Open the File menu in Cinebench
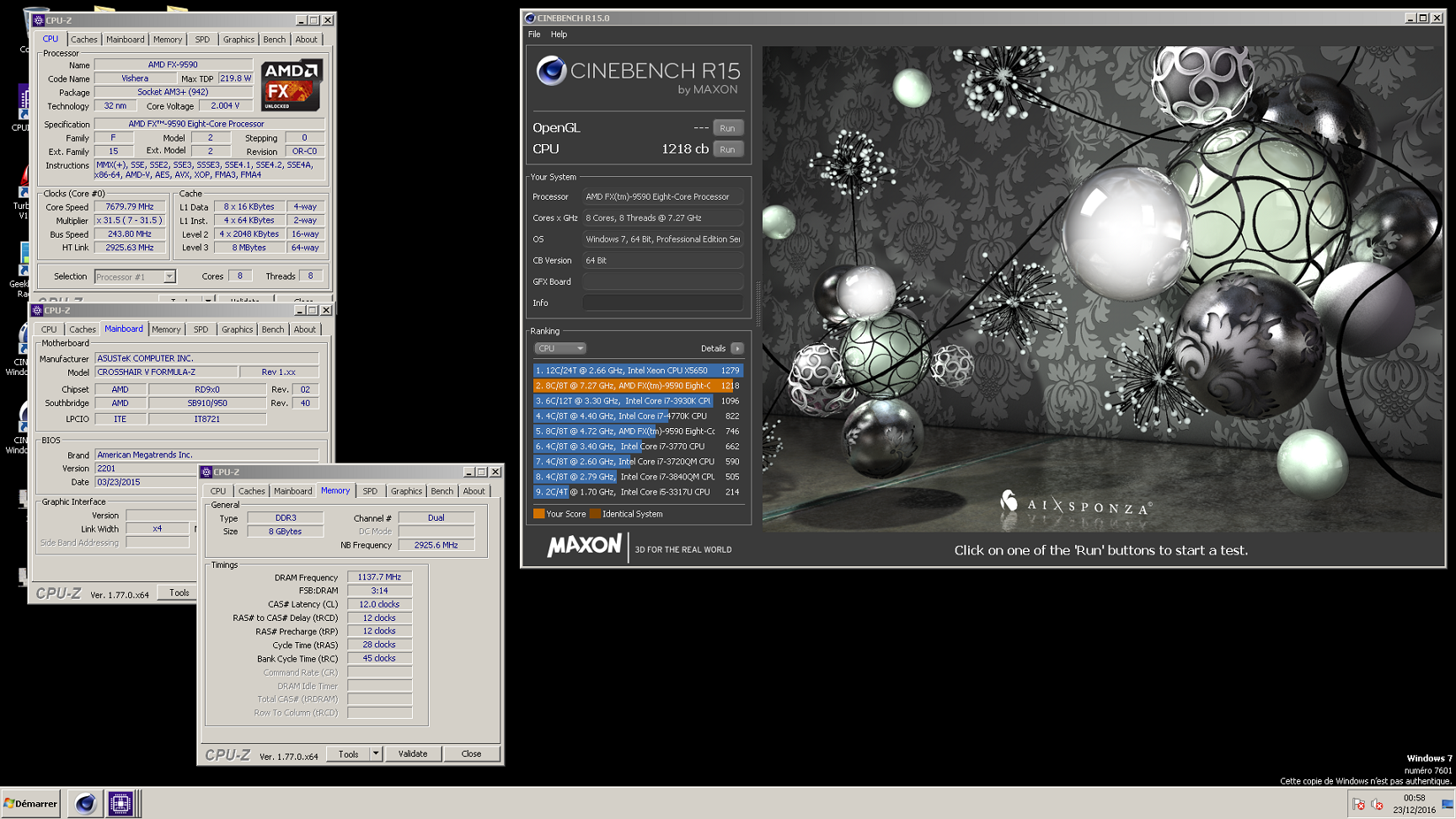Image resolution: width=1456 pixels, height=819 pixels. [534, 35]
